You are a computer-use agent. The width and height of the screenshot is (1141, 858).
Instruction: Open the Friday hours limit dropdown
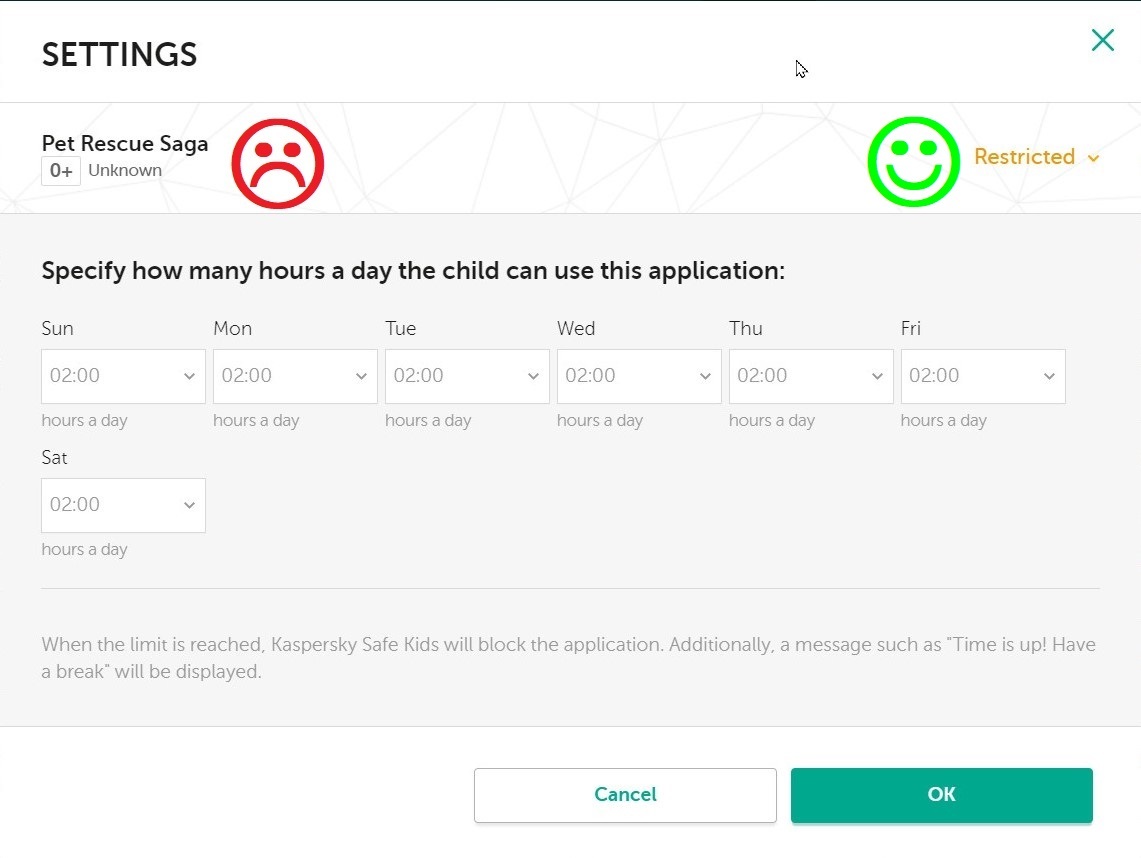[x=983, y=376]
